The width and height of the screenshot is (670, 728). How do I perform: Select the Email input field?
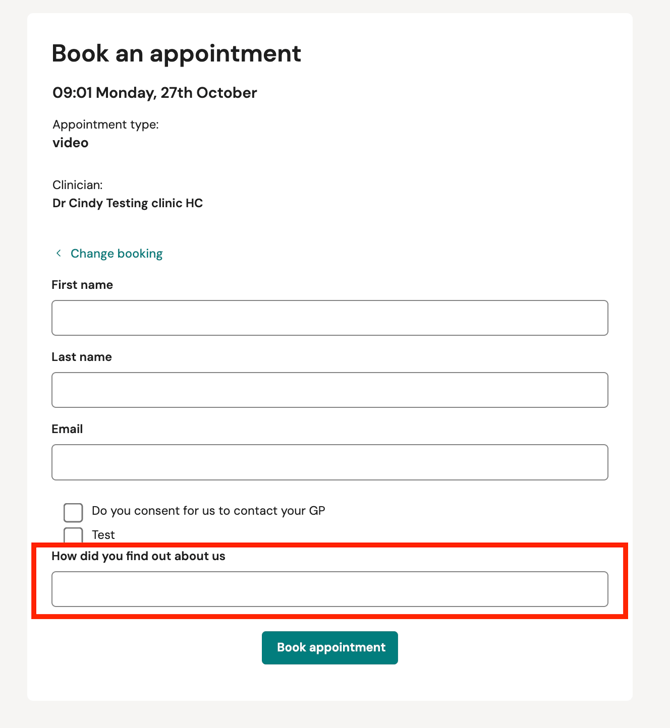pyautogui.click(x=330, y=462)
